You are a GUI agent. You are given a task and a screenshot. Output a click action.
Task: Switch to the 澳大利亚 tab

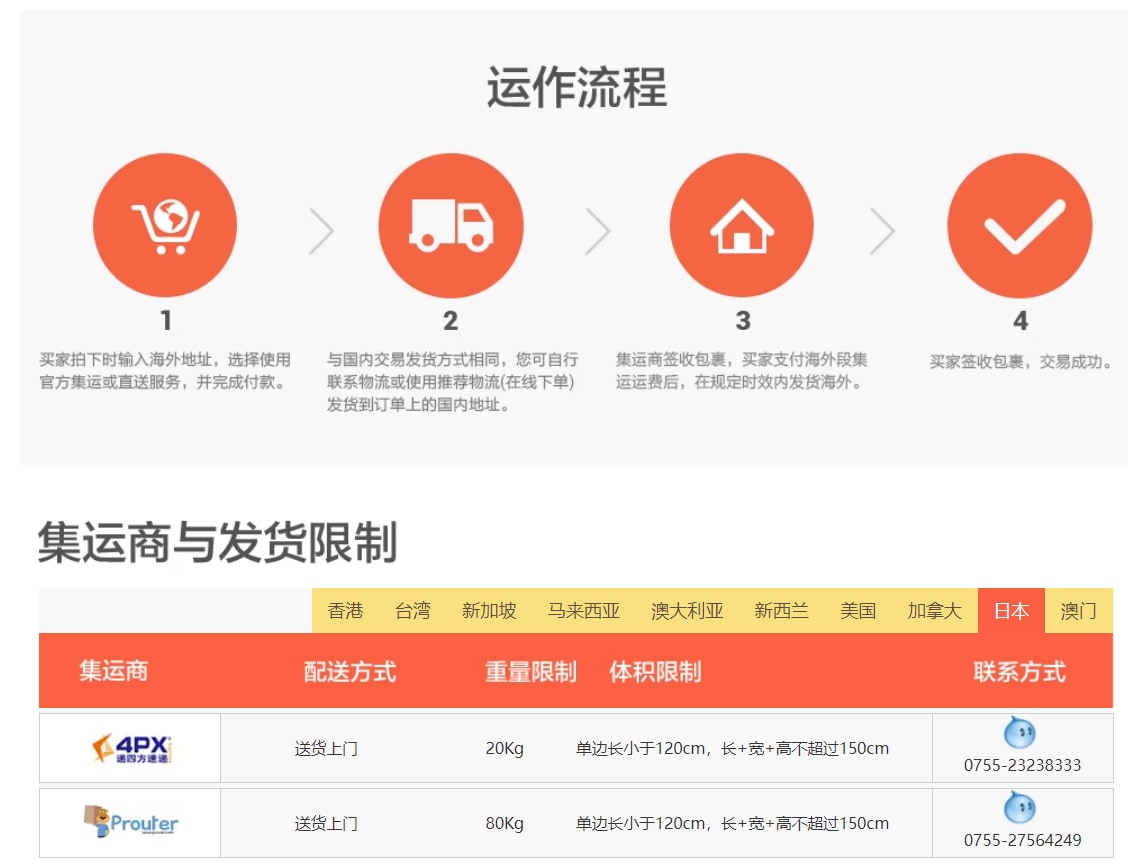[687, 611]
